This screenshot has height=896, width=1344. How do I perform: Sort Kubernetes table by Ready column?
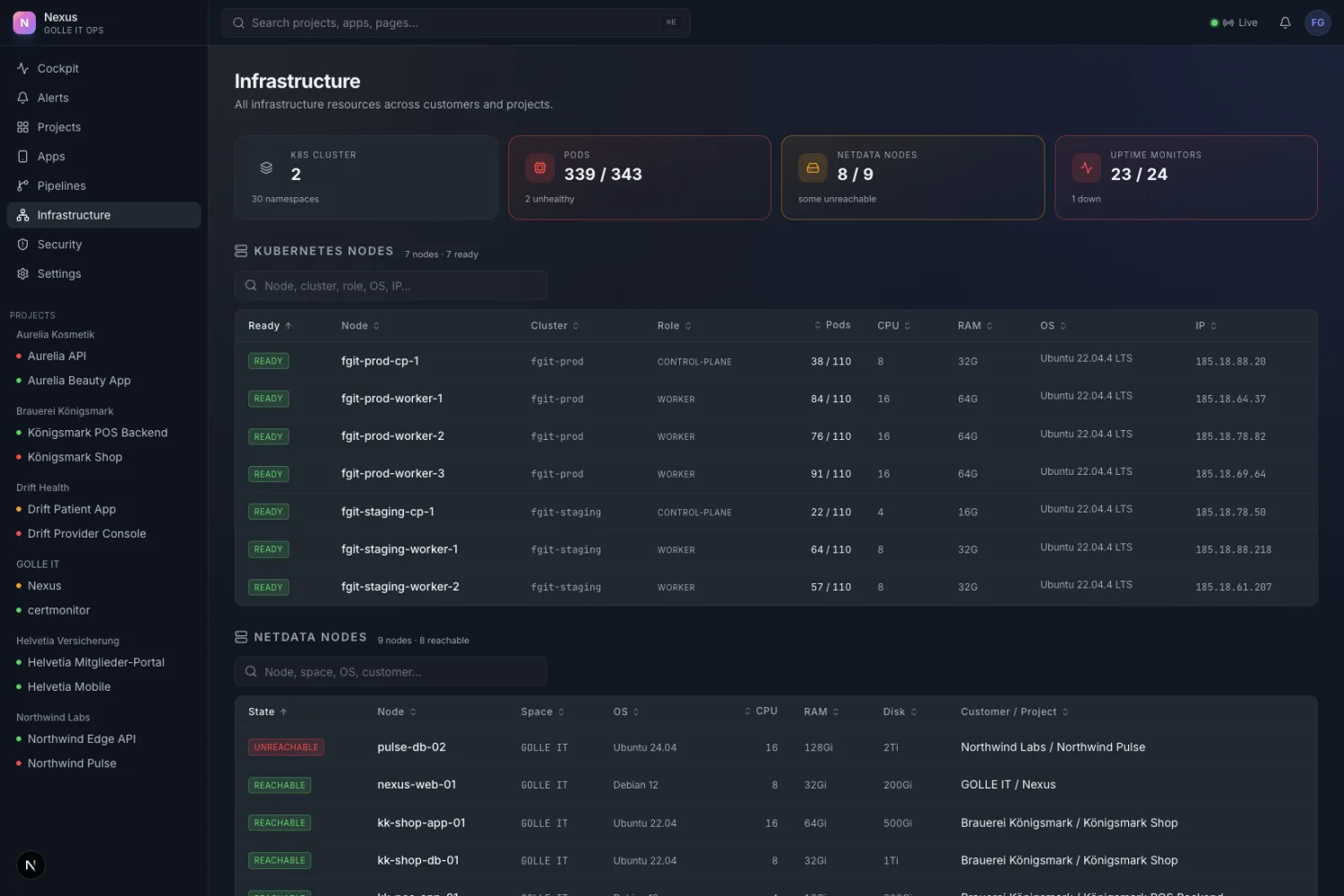pyautogui.click(x=270, y=326)
